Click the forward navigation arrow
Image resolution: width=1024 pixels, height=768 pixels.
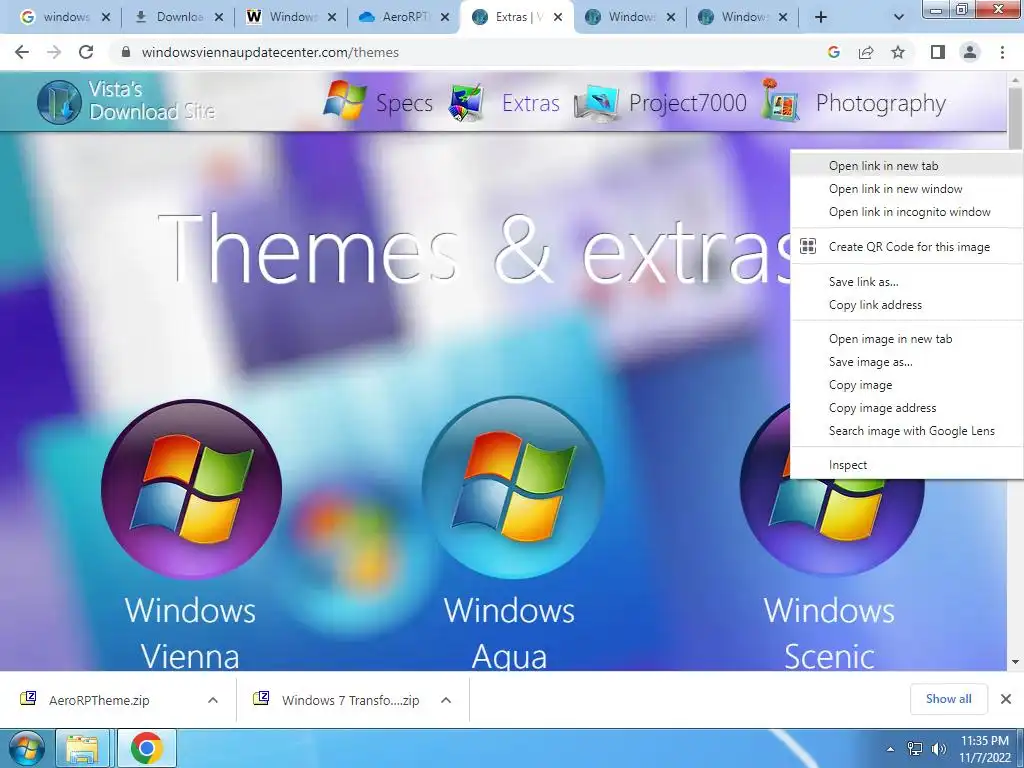coord(54,52)
